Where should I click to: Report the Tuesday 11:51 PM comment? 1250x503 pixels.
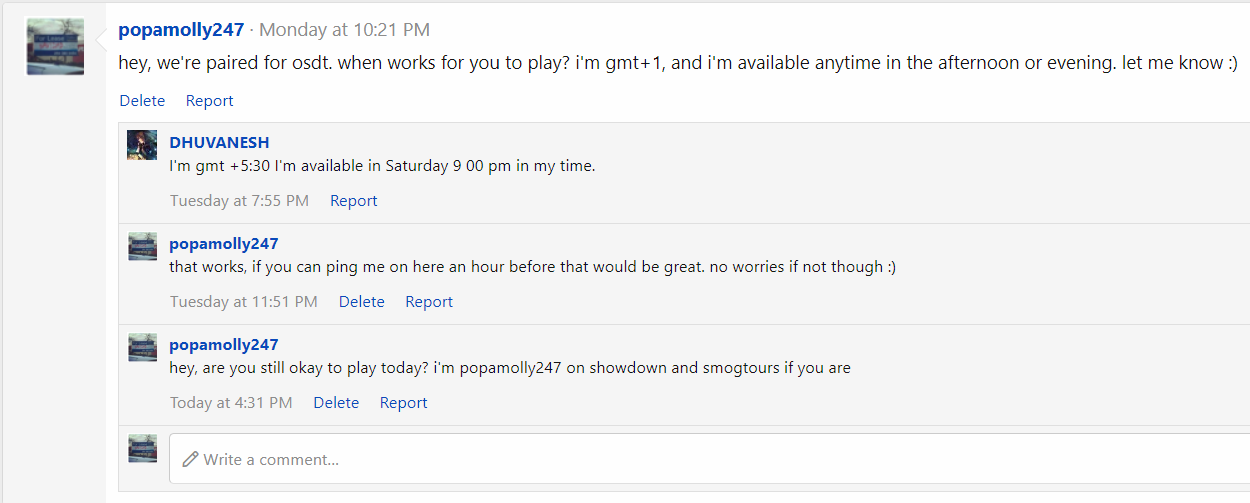429,301
